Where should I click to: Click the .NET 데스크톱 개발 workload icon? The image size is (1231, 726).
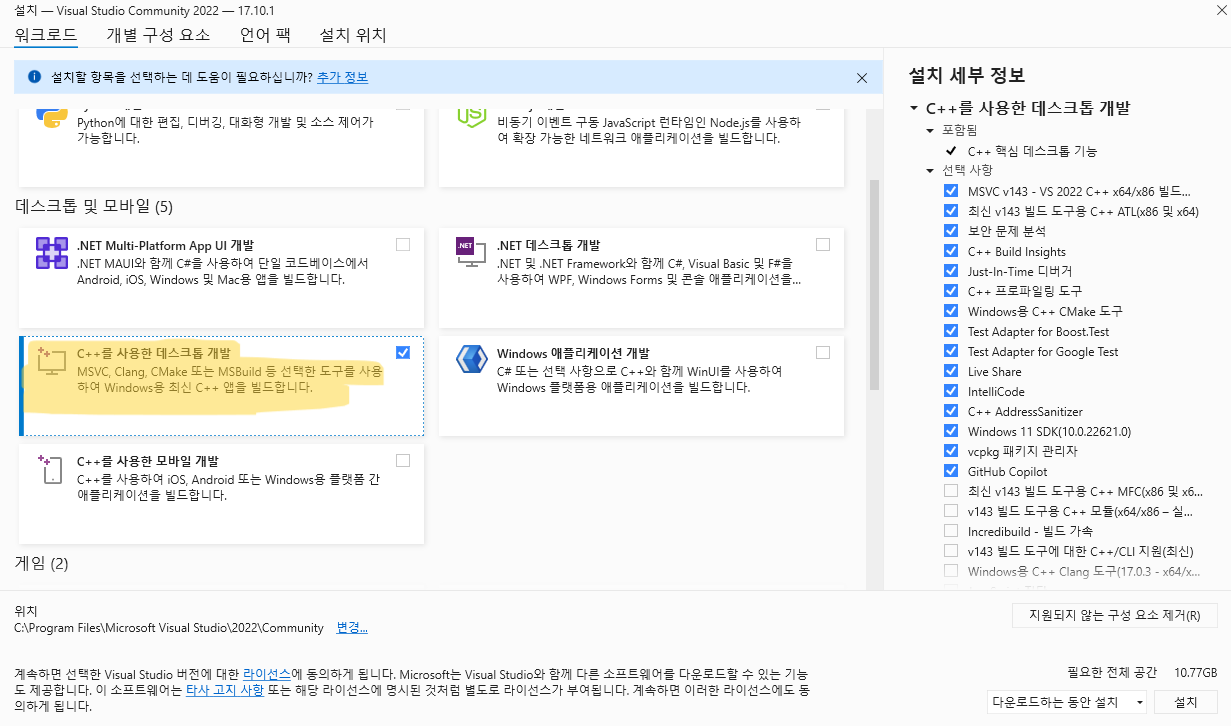click(x=470, y=254)
